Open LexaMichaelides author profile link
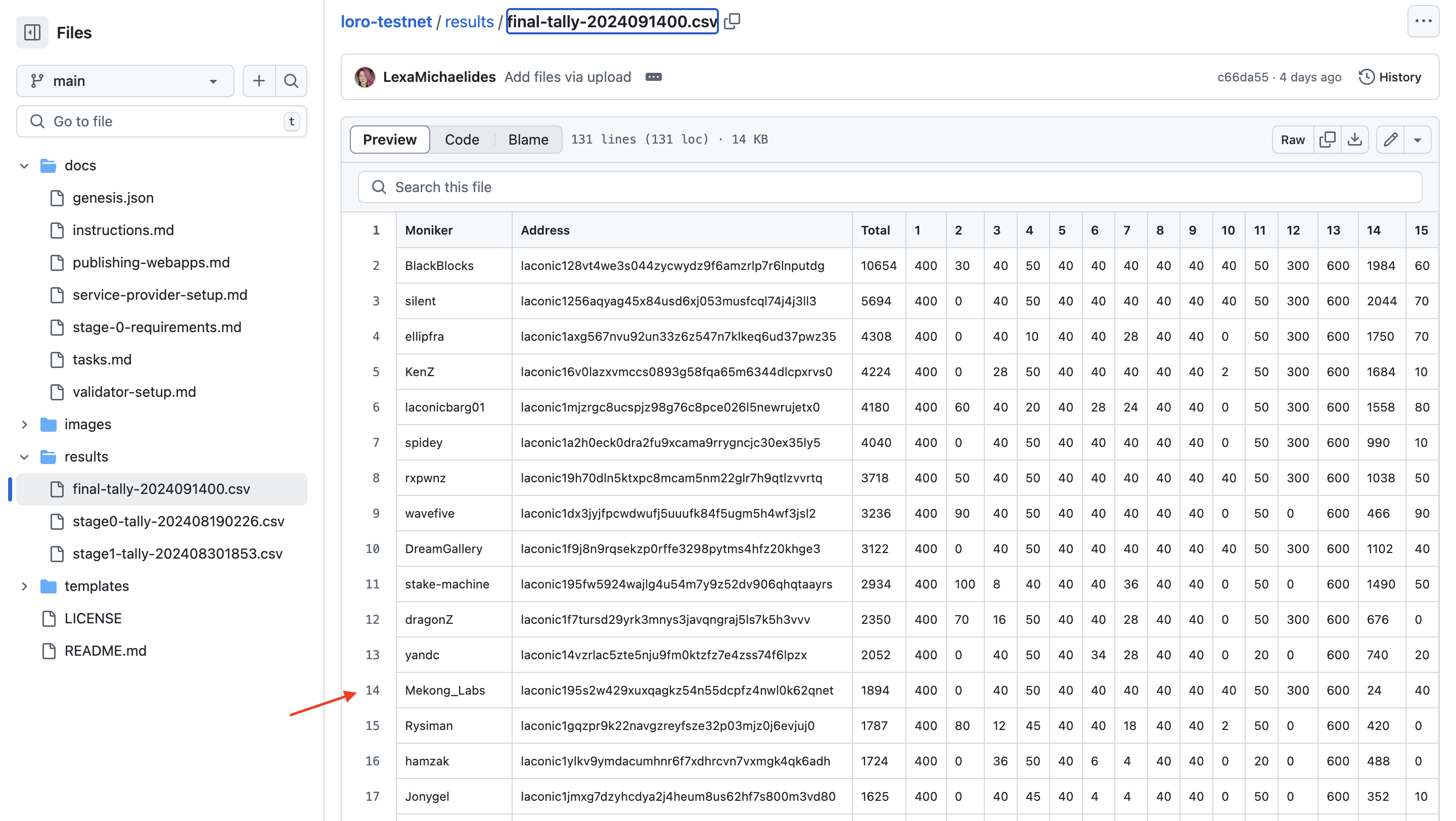Screen dimensions: 1456x821 coord(439,77)
